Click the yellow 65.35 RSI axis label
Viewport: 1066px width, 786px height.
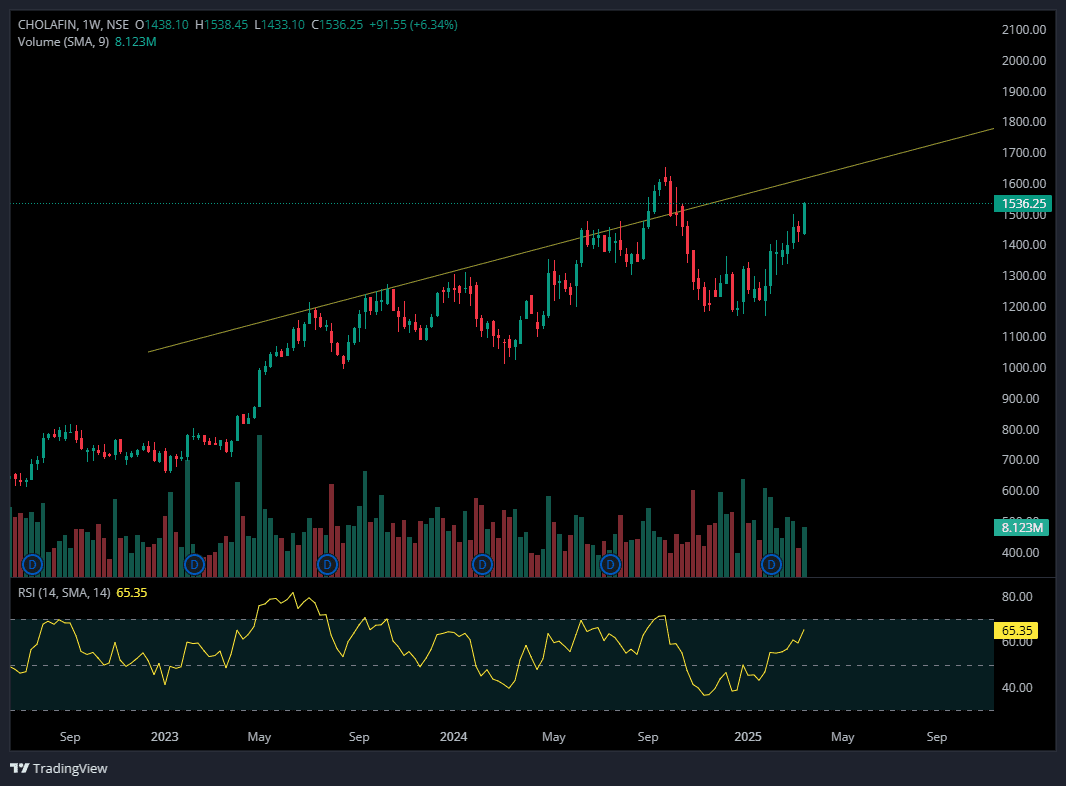[1017, 631]
